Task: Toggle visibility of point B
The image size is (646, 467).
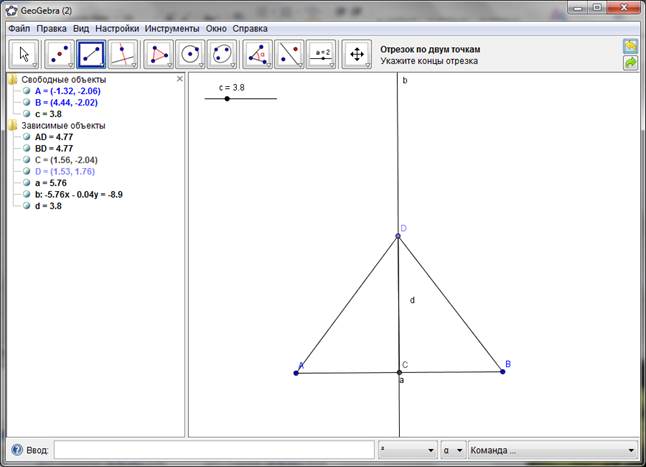Action: pos(27,102)
